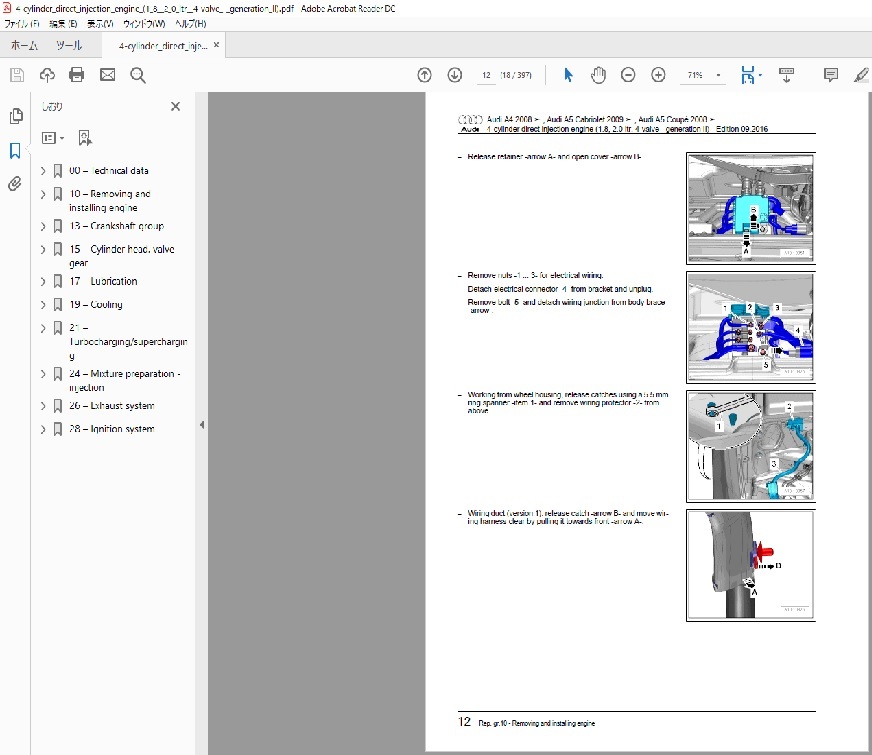Open the ファイル(F) menu

pos(20,23)
